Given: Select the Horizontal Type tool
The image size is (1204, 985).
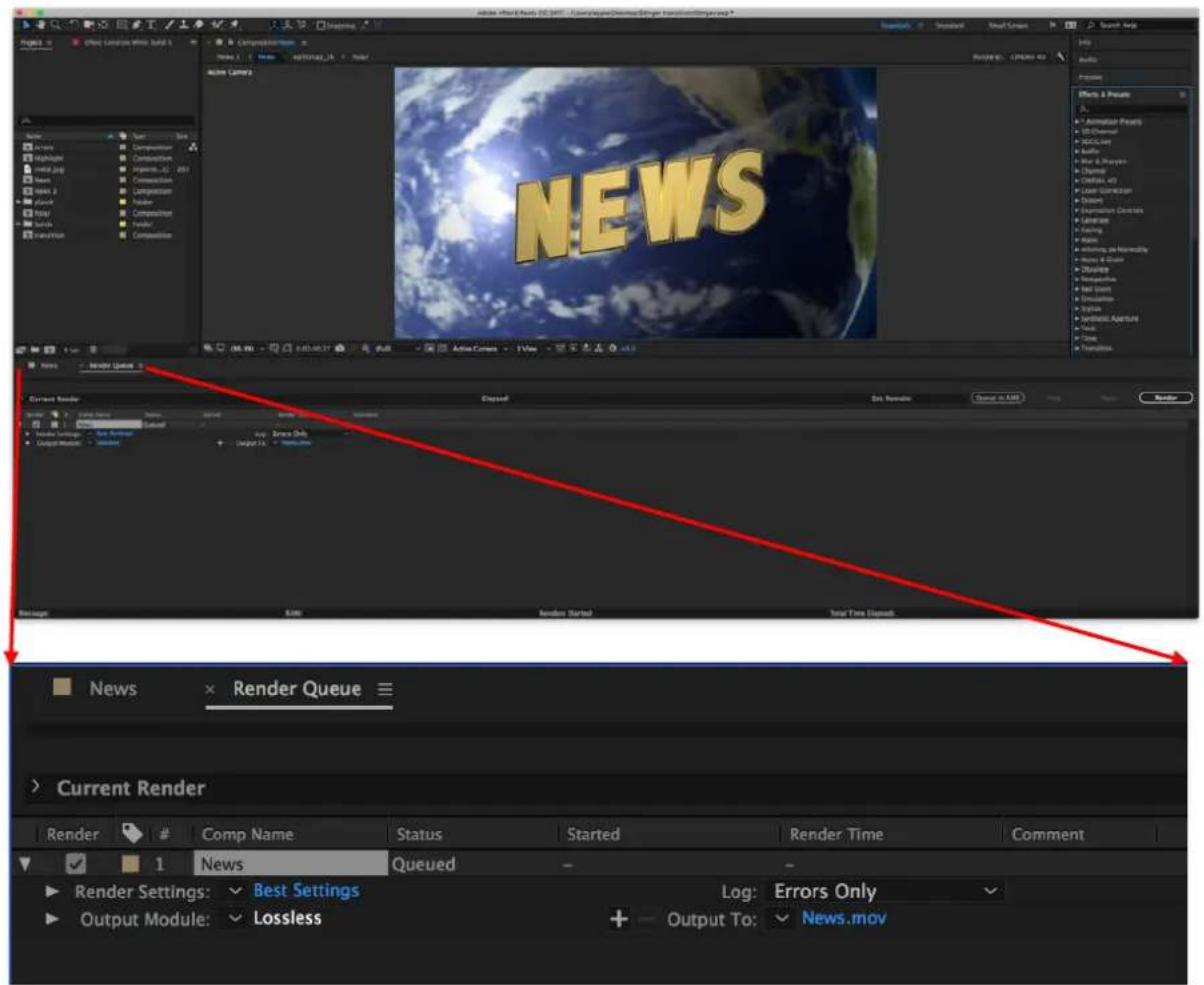Looking at the screenshot, I should tap(151, 25).
